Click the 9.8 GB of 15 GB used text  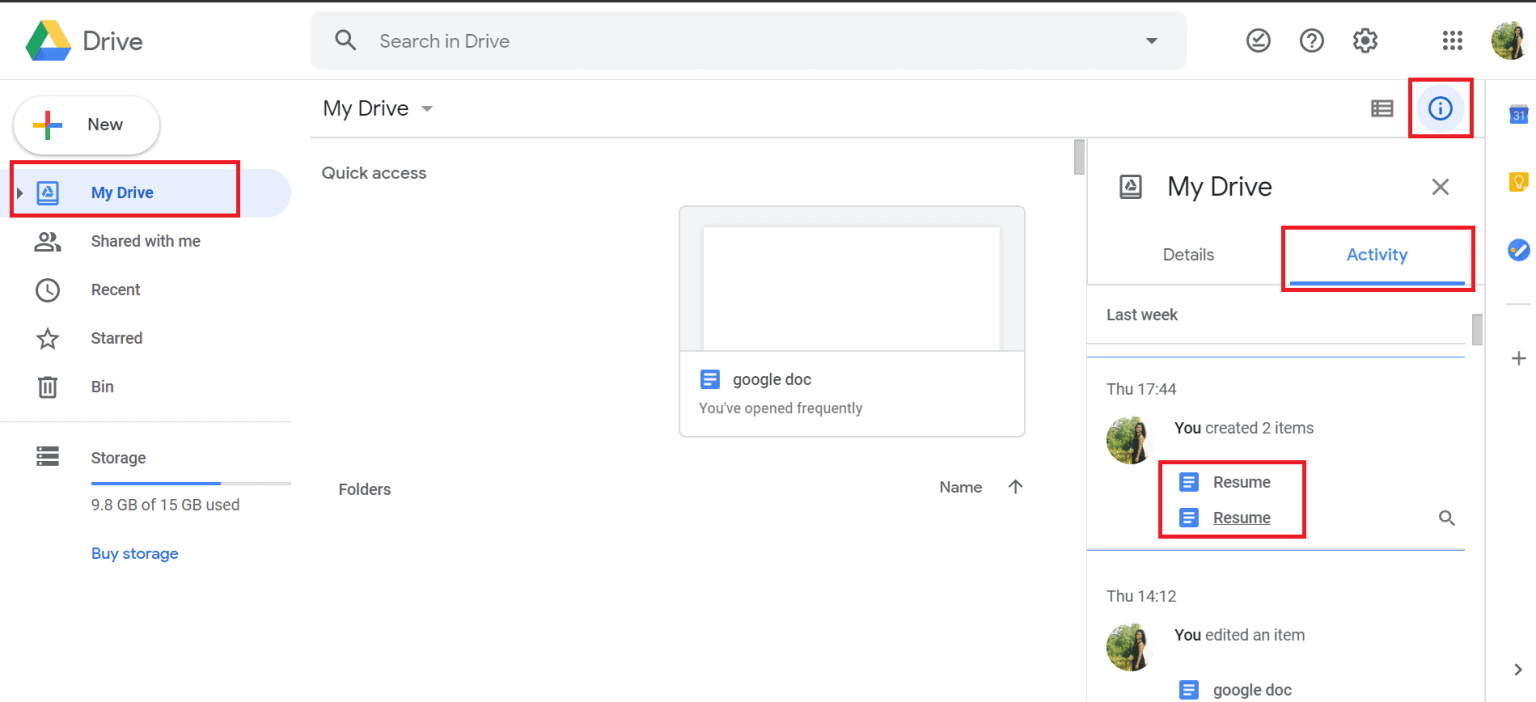[x=165, y=505]
